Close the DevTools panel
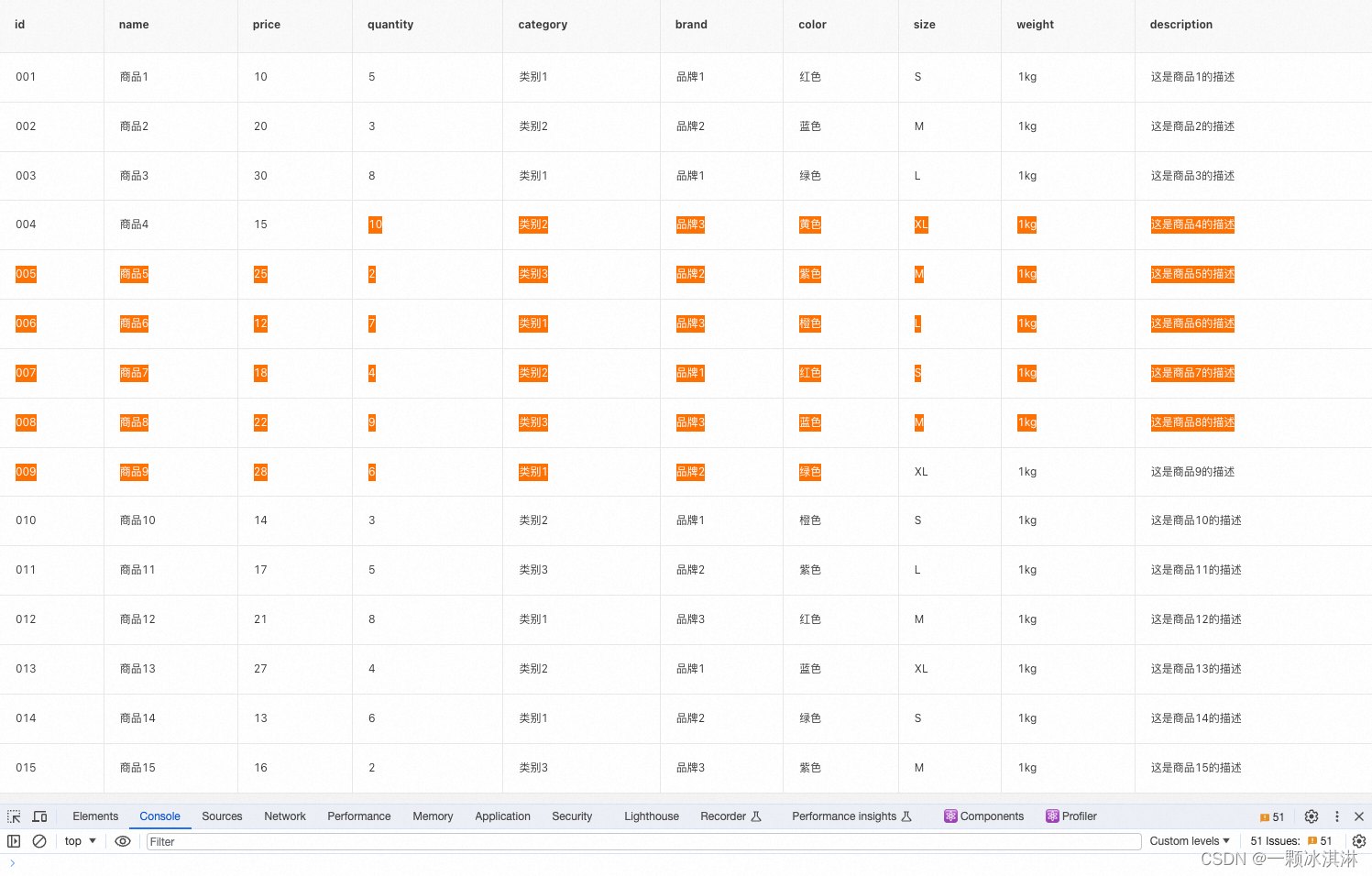 (x=1359, y=816)
